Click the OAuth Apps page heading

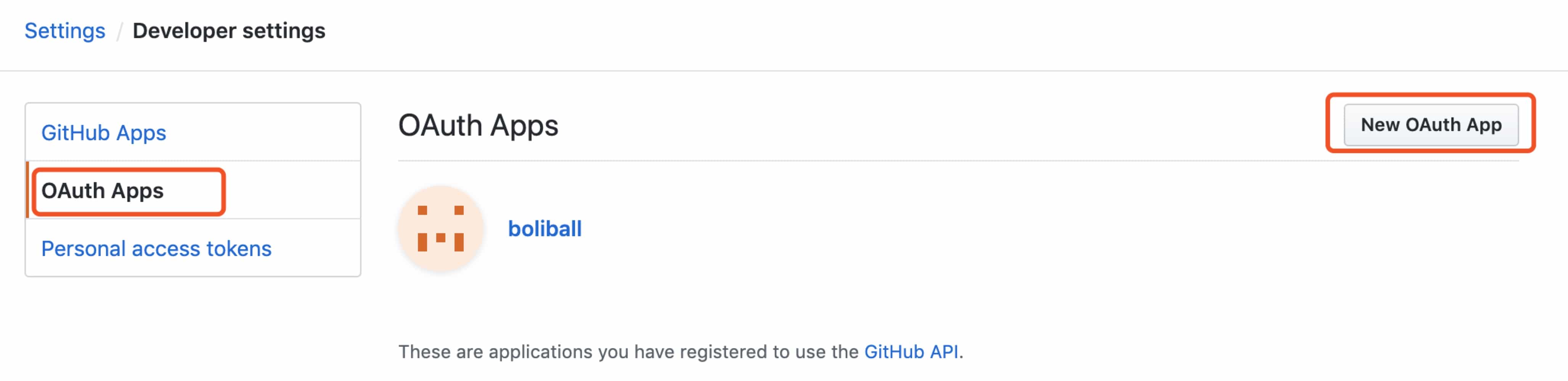pos(478,125)
